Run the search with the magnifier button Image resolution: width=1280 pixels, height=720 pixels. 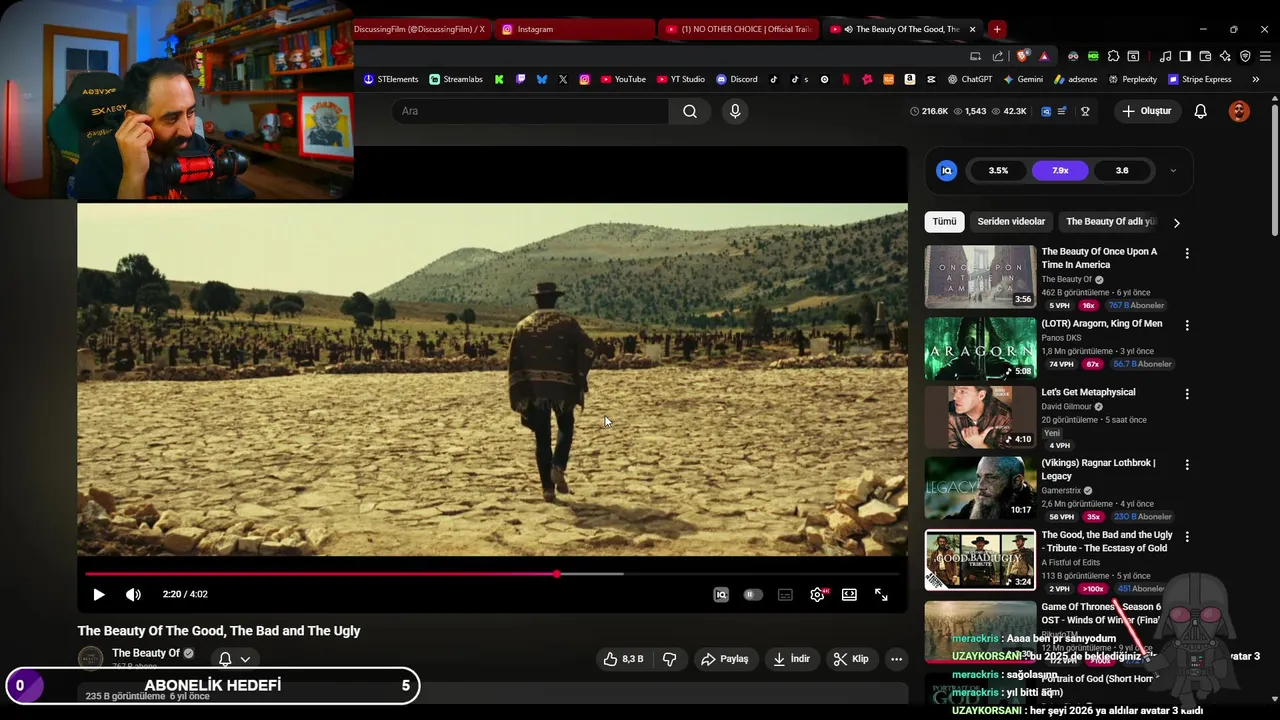pyautogui.click(x=690, y=111)
